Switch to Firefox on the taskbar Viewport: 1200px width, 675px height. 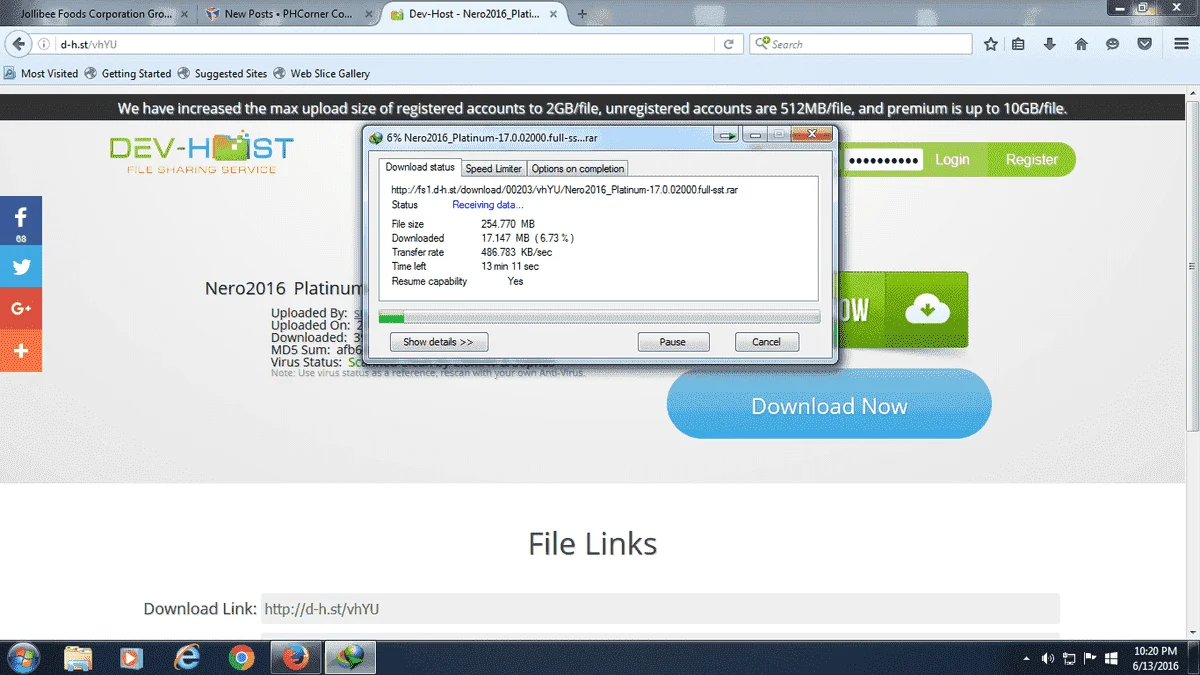[x=294, y=657]
